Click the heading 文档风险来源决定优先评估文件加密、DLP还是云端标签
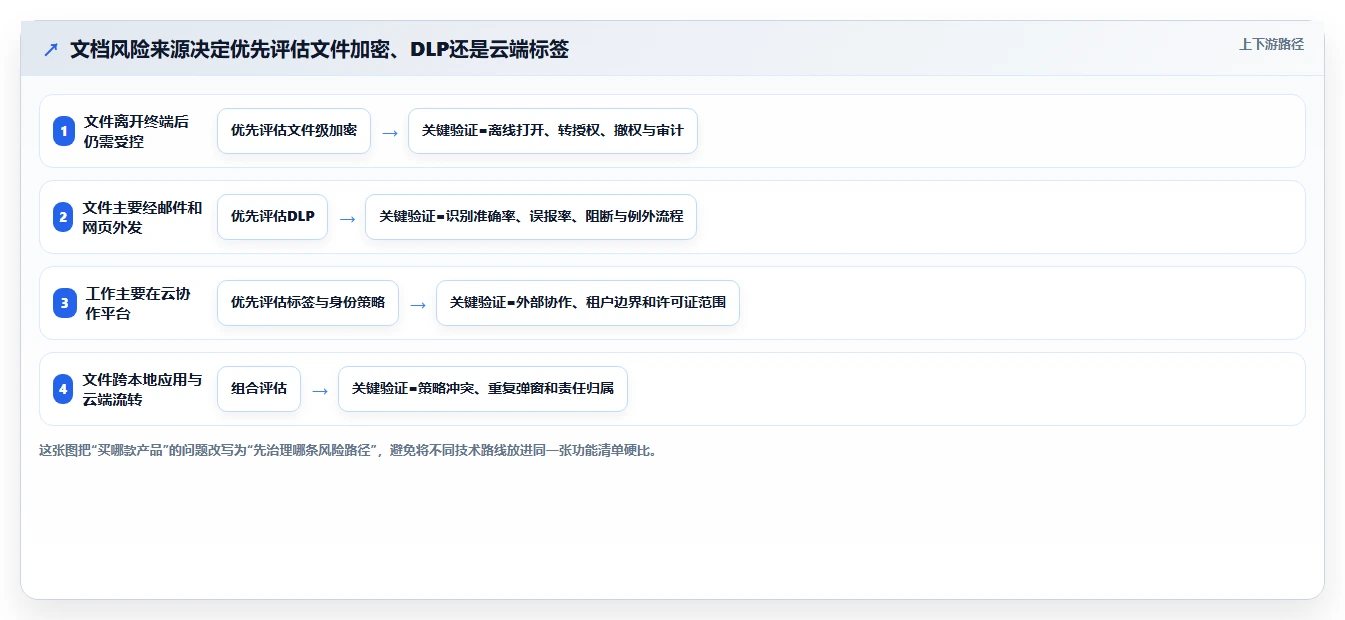Screen dimensions: 1345x620 point(319,49)
